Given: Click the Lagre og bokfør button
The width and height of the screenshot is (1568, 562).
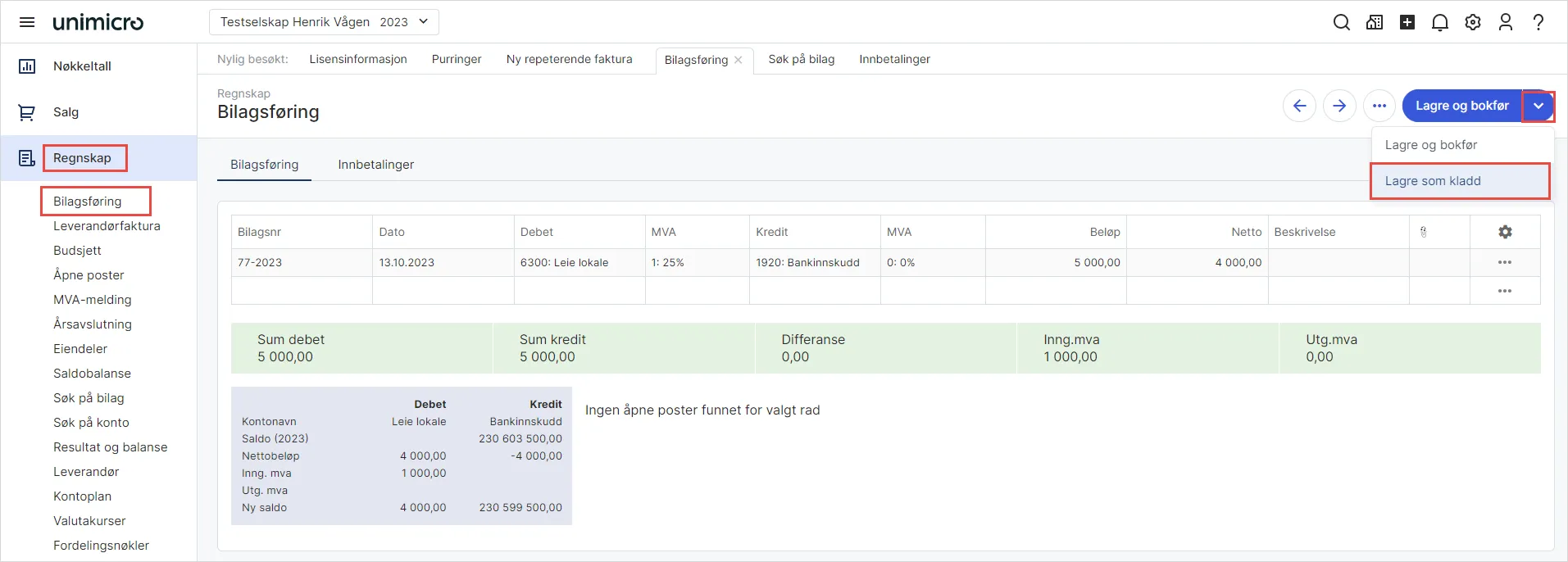Looking at the screenshot, I should (x=1462, y=106).
